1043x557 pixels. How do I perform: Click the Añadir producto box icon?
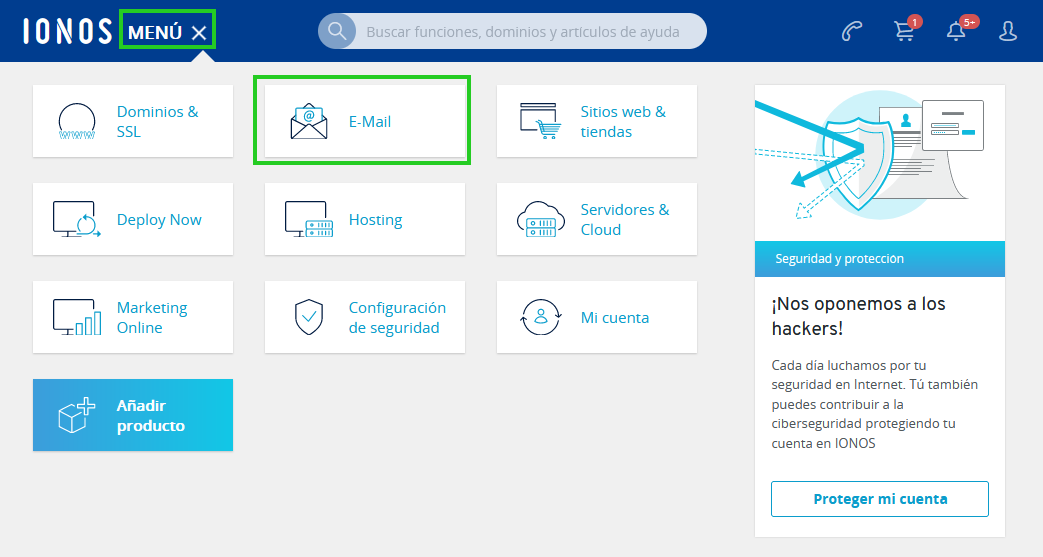[76, 415]
